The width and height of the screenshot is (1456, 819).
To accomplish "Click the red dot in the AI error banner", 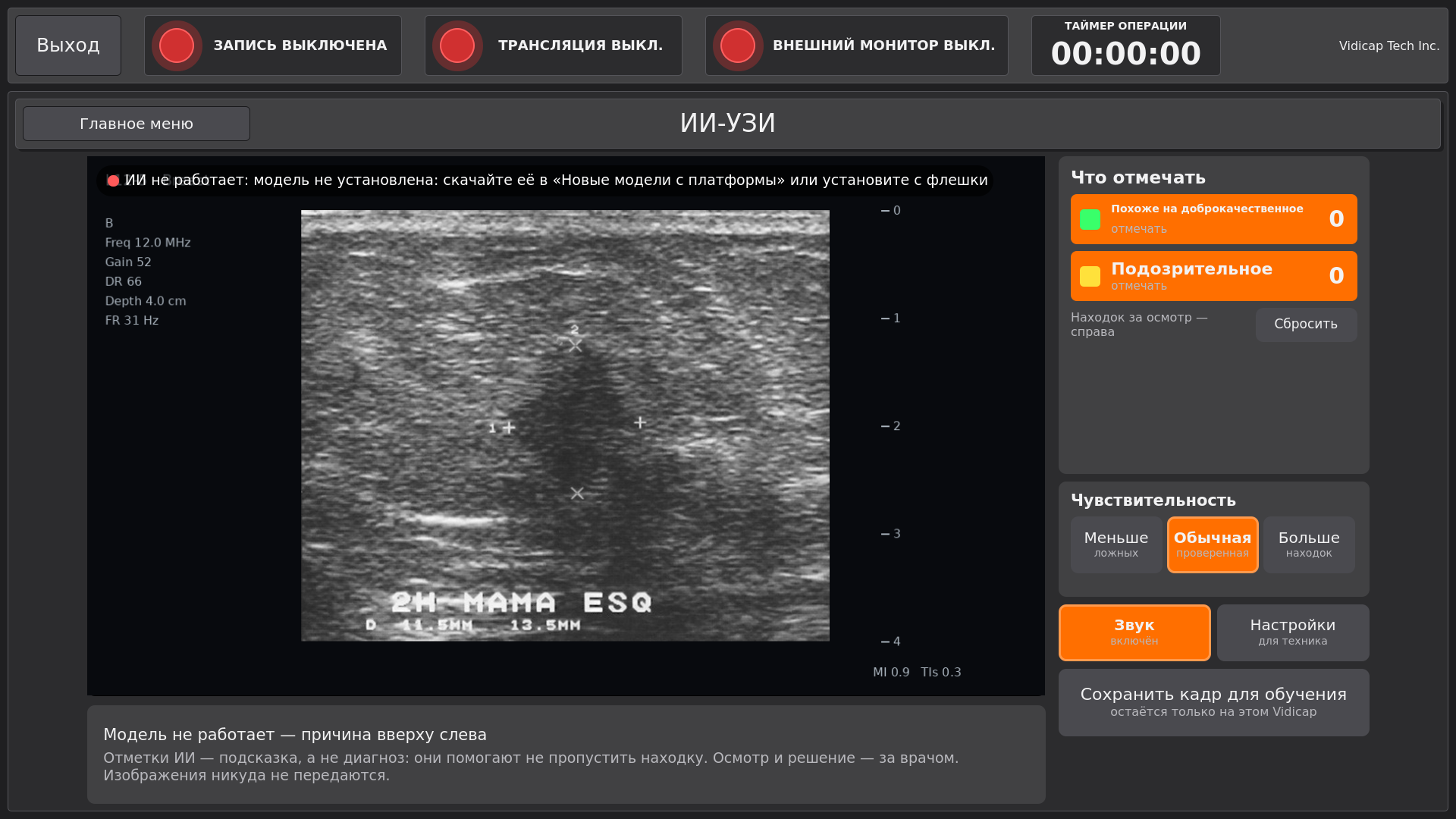I will 113,180.
